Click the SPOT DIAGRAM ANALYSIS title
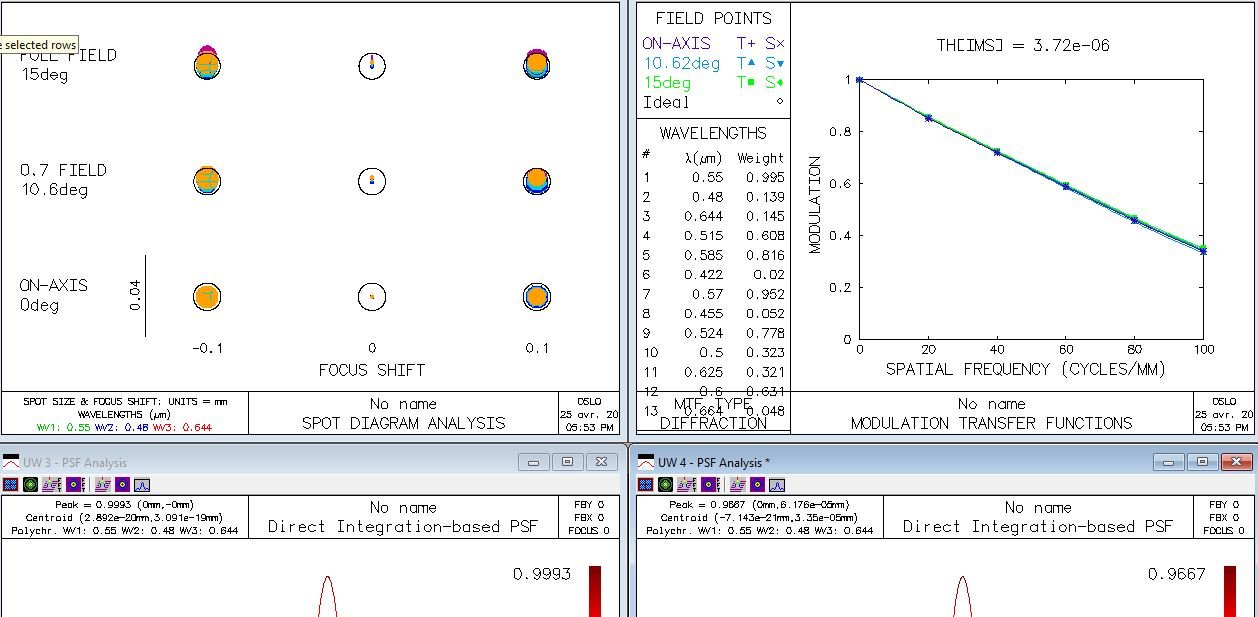 404,423
